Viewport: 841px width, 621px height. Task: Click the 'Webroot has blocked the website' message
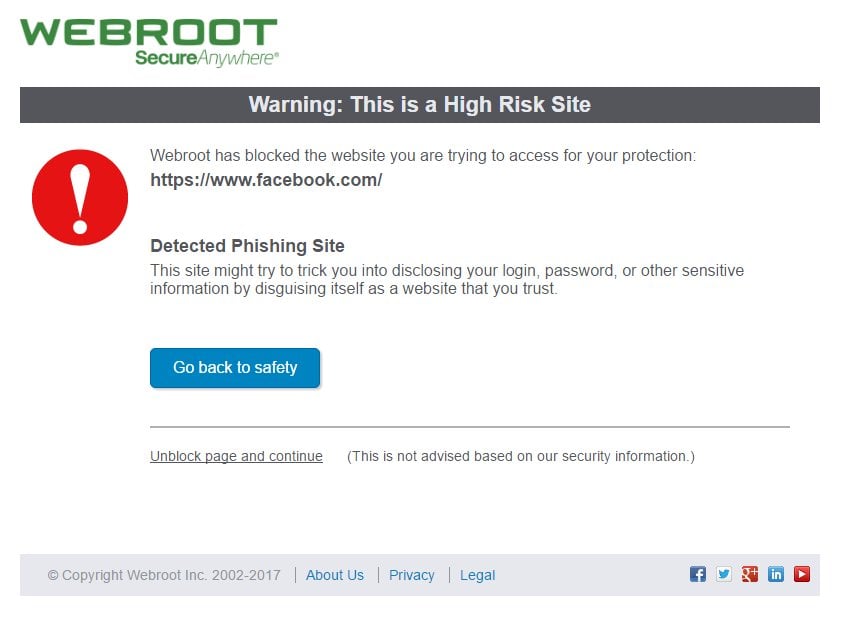(423, 156)
